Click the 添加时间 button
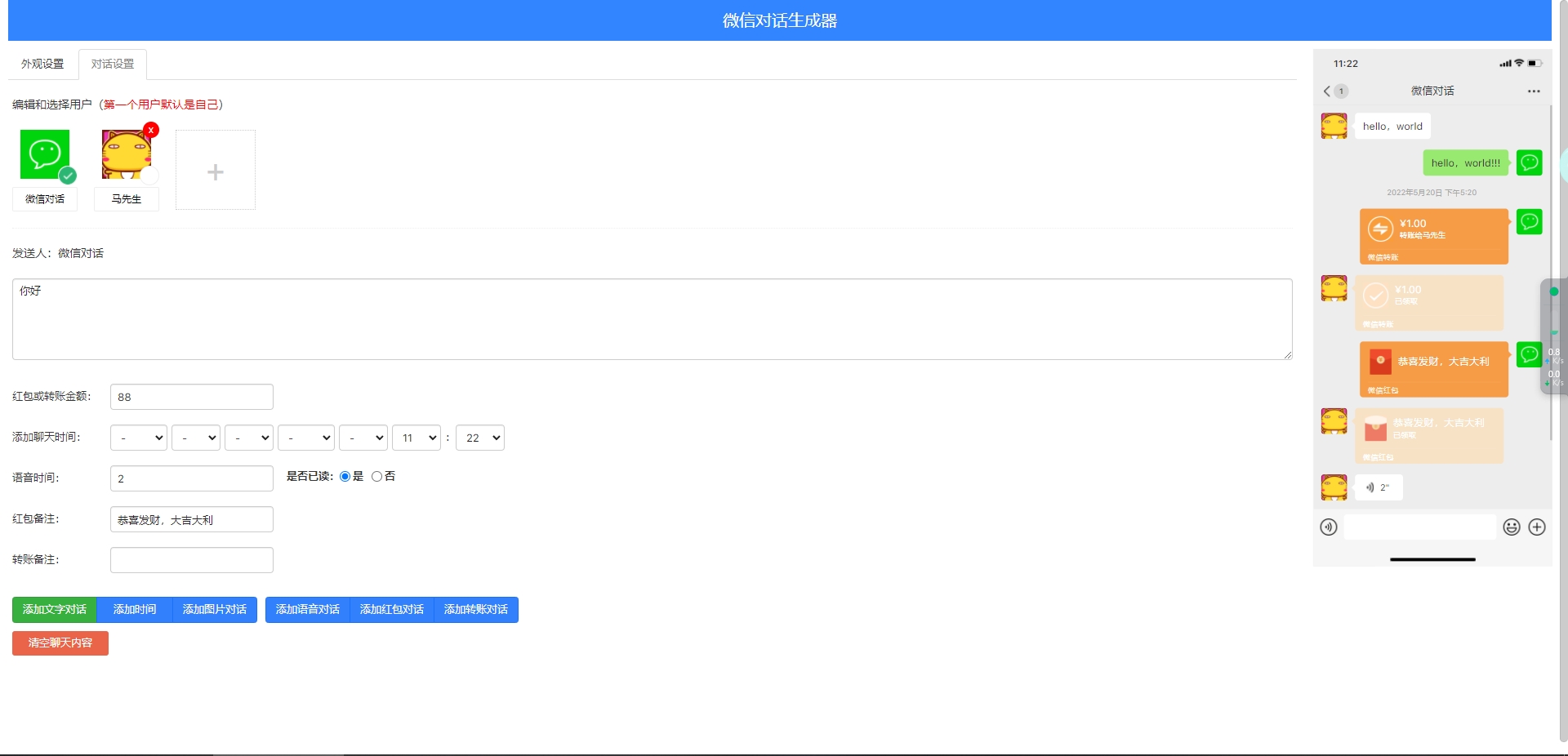 click(135, 610)
